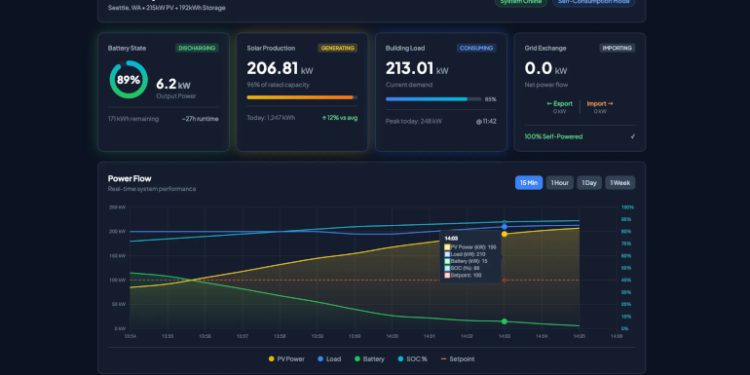This screenshot has width=750, height=375.
Task: Switch chart to 1 Week range
Action: [620, 183]
